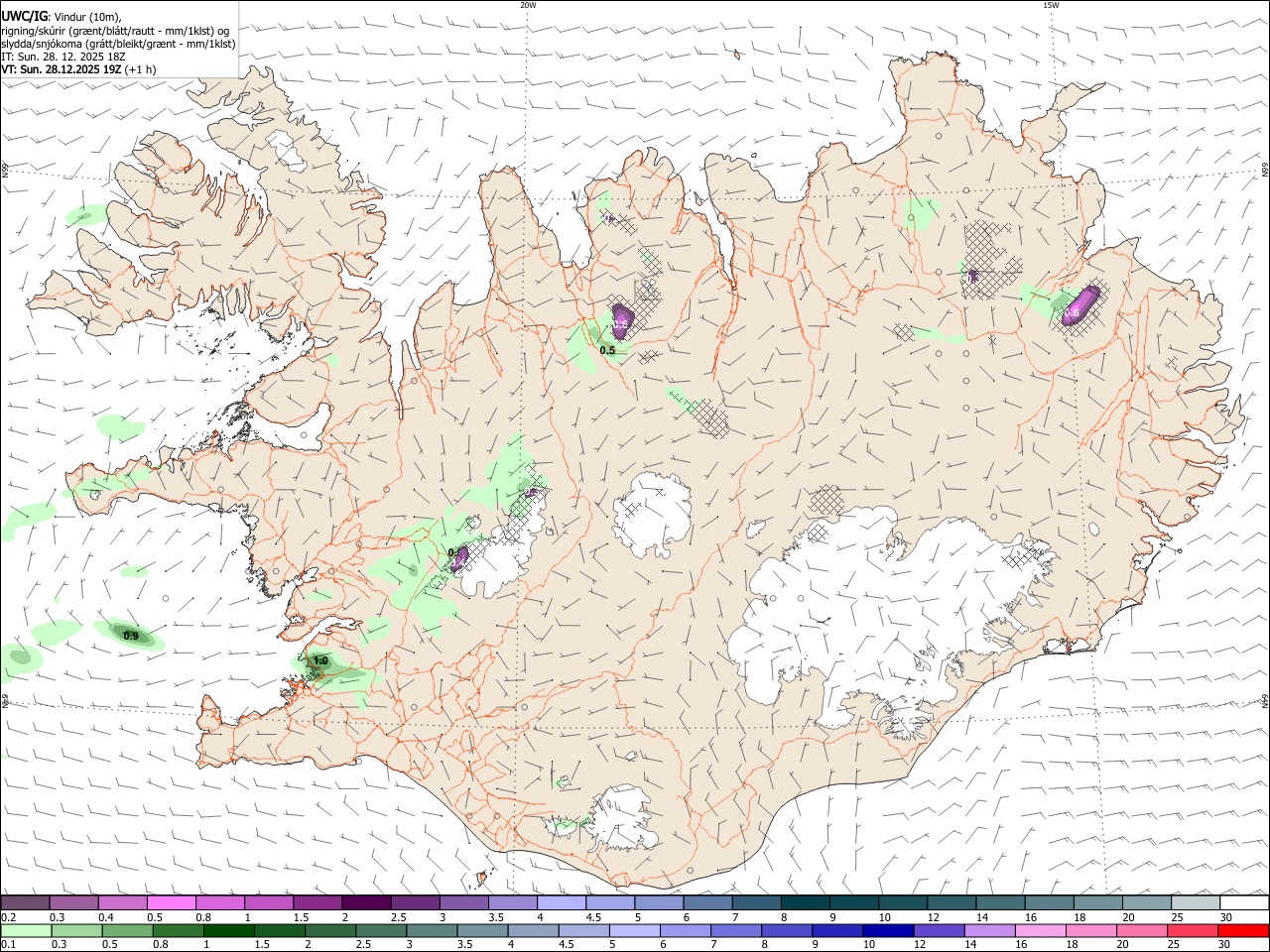The width and height of the screenshot is (1270, 952).
Task: Click the 0.9 precipitation value offshore west
Action: (x=131, y=636)
